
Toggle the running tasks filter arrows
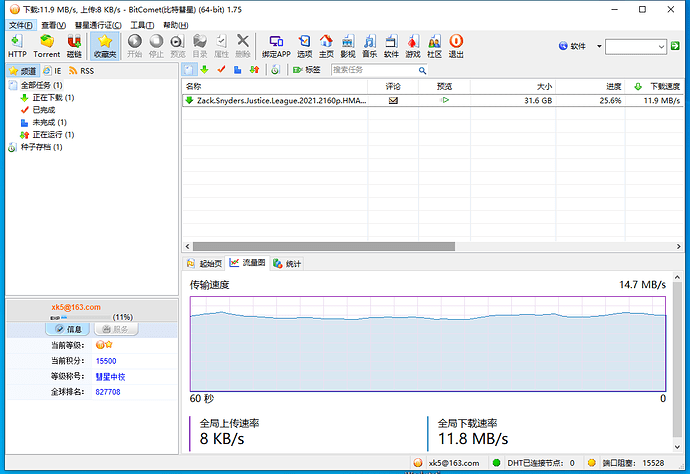[x=254, y=70]
